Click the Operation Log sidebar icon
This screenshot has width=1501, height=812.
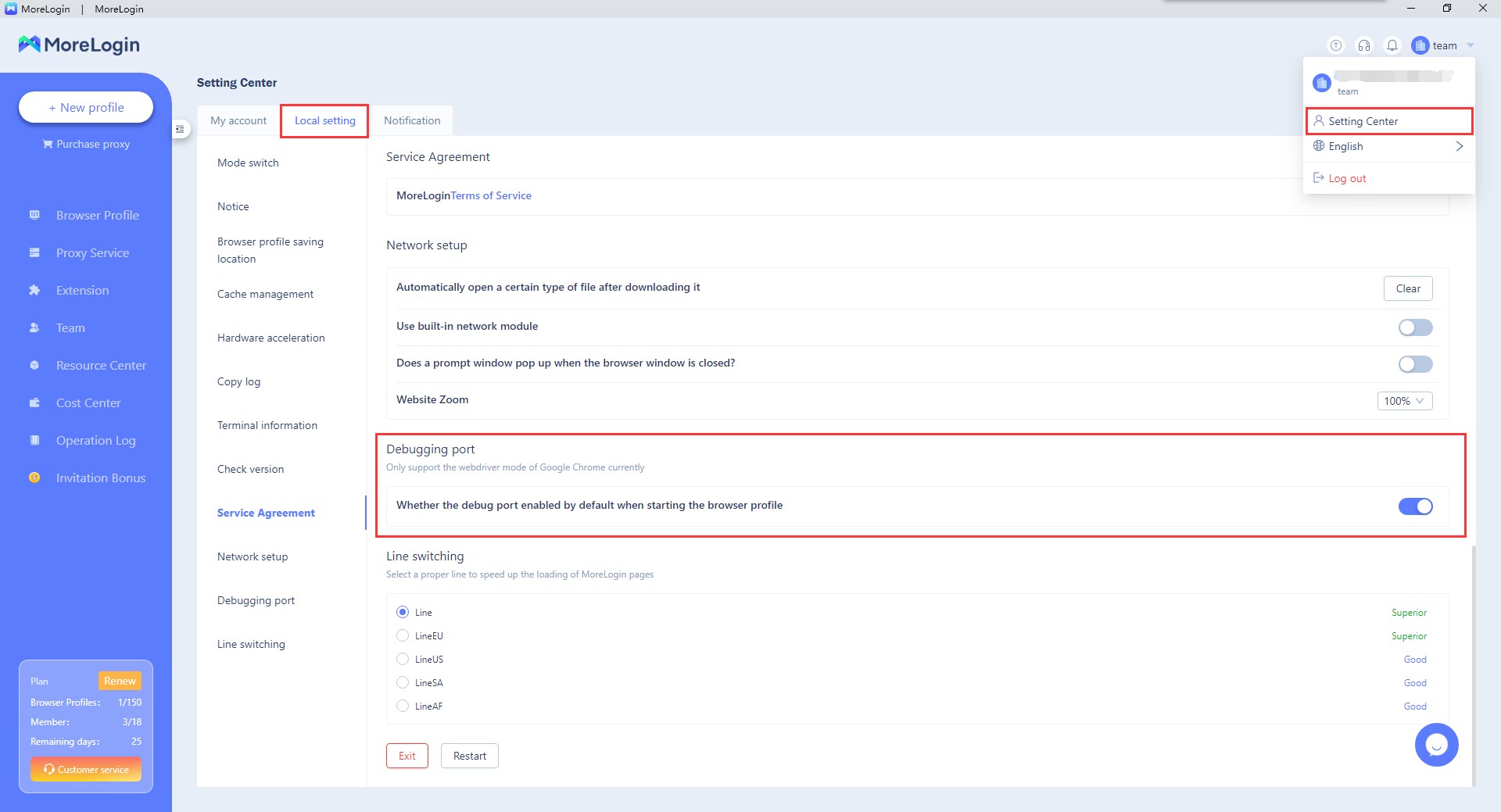tap(34, 440)
